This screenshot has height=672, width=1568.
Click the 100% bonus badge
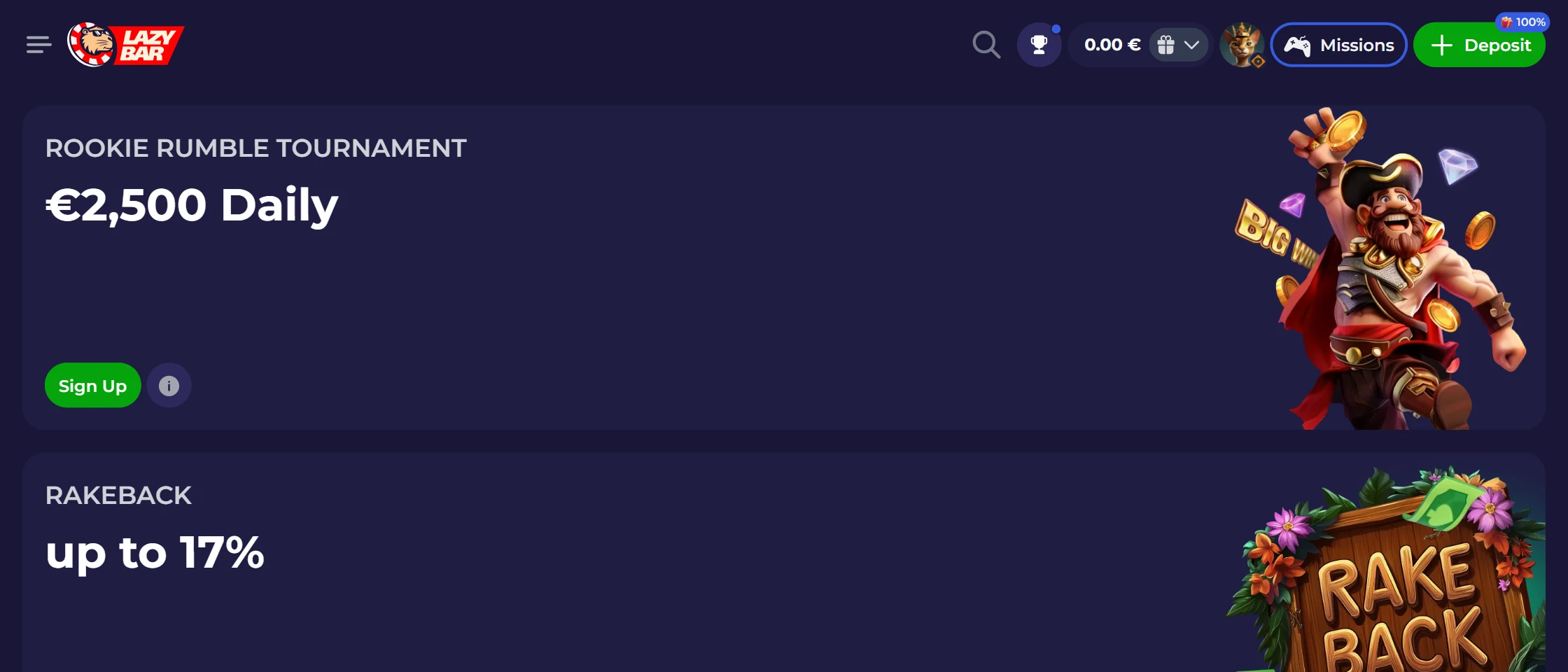(1523, 22)
